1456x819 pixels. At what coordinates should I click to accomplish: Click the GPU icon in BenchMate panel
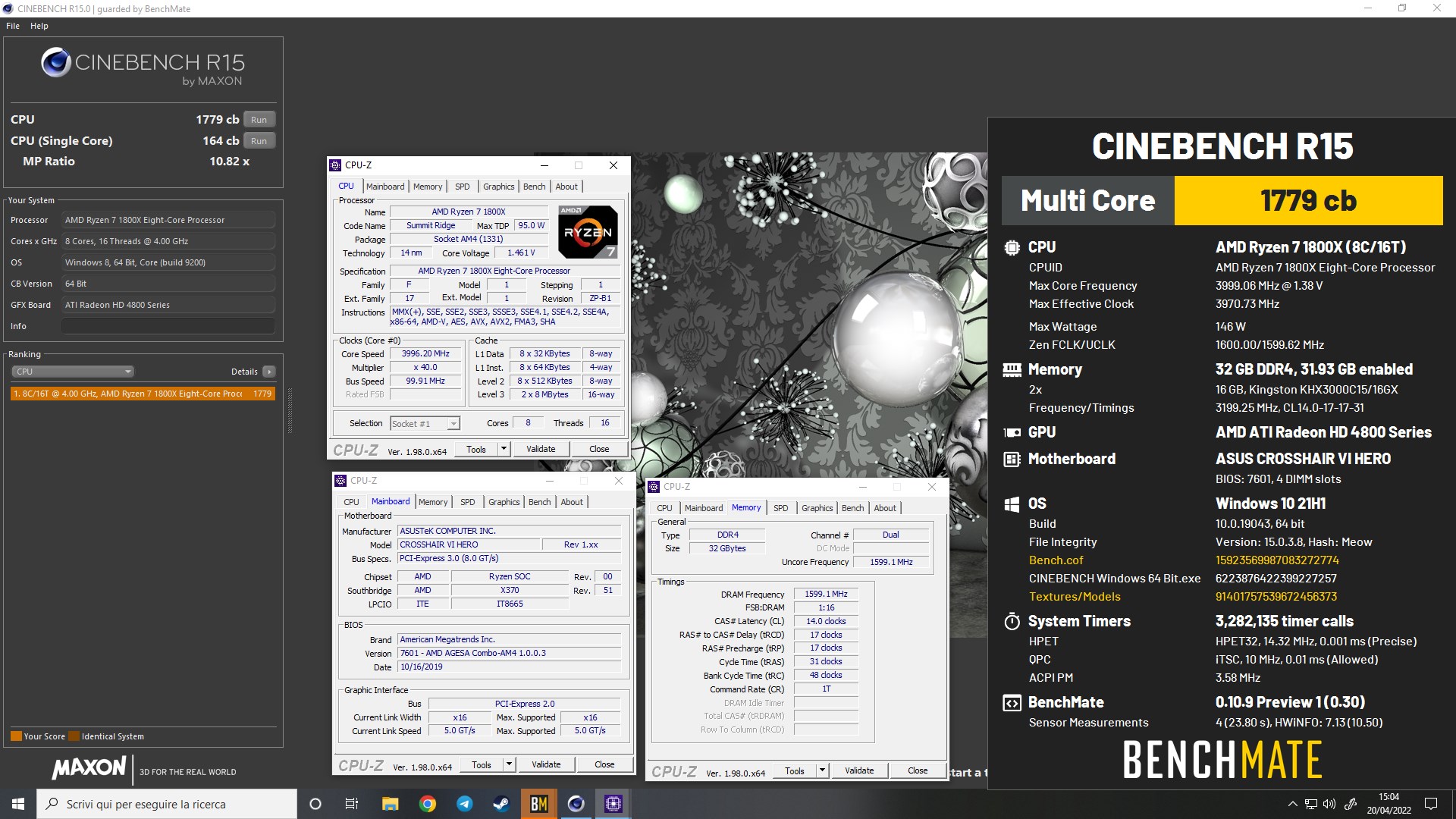1012,432
